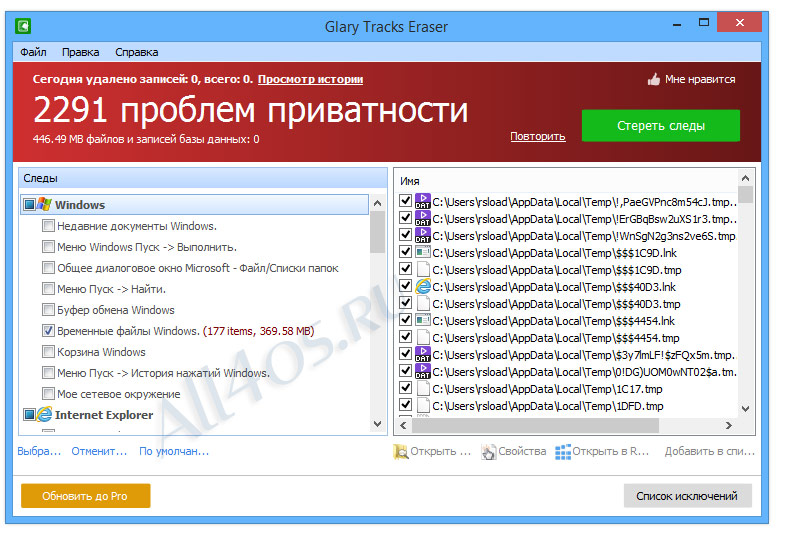799x549 pixels.
Task: Click file list scroll-up arrow
Action: [745, 178]
